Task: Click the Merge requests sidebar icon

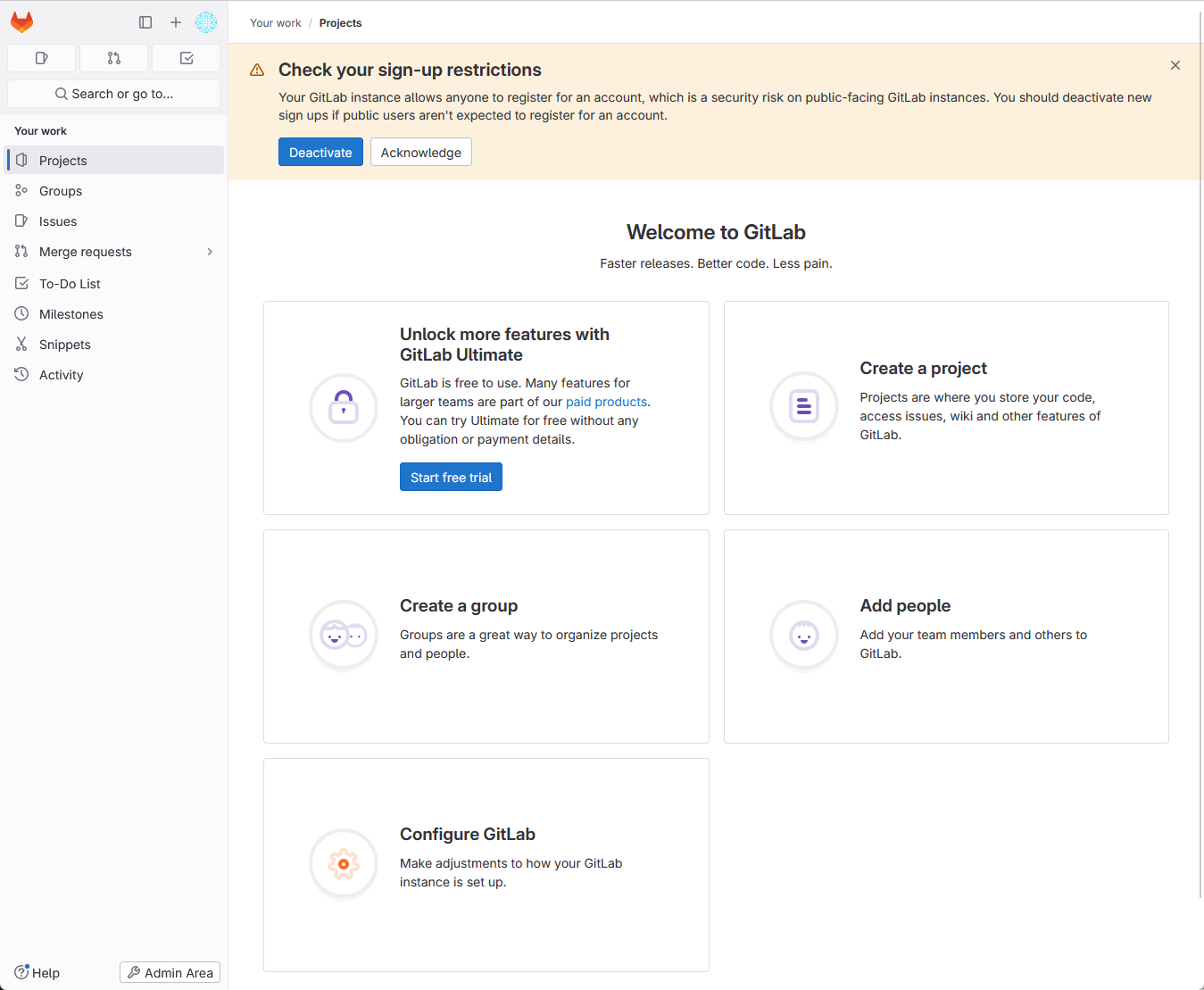Action: pos(21,251)
